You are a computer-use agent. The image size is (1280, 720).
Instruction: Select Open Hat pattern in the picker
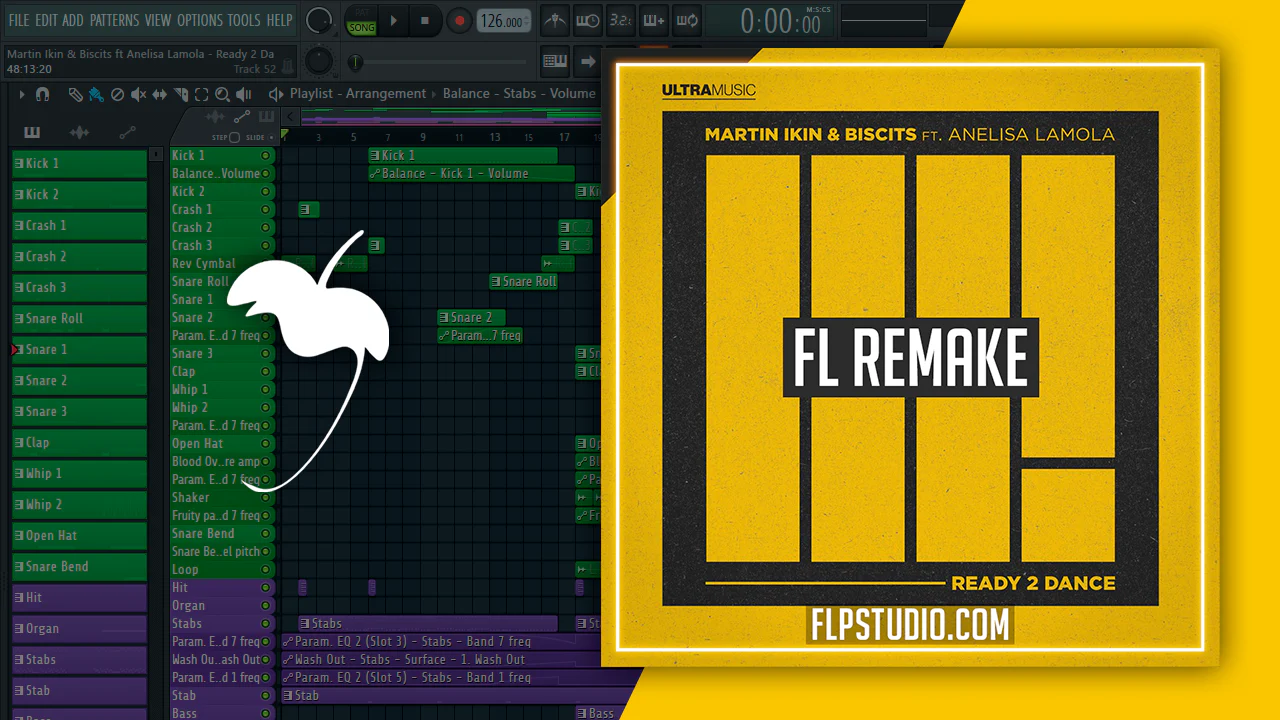[79, 535]
